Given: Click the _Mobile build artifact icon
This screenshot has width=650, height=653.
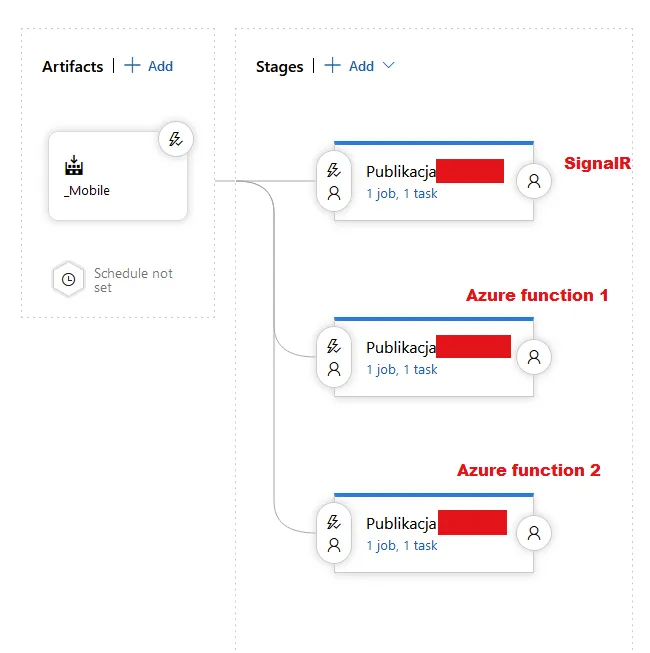Looking at the screenshot, I should [75, 166].
